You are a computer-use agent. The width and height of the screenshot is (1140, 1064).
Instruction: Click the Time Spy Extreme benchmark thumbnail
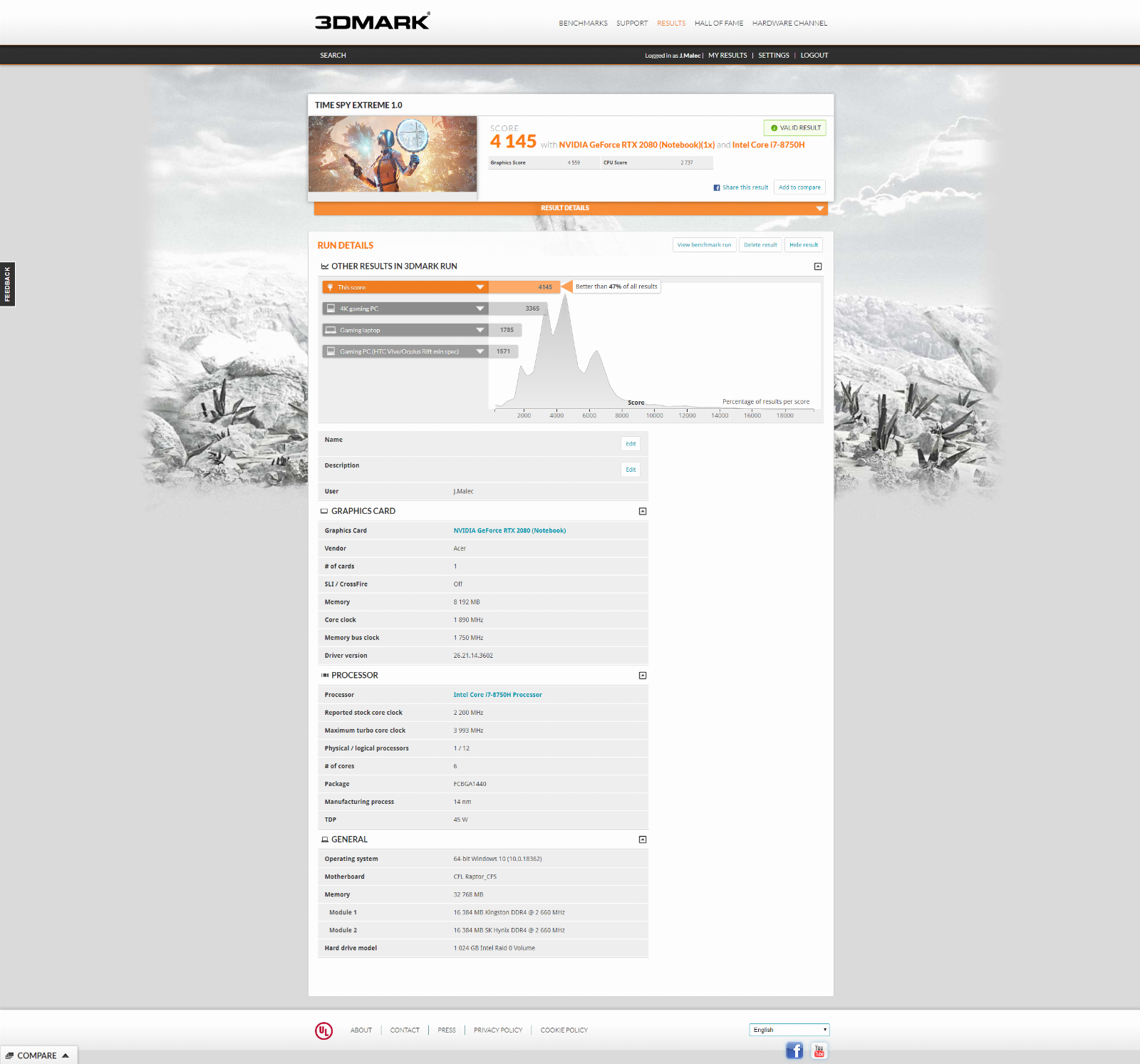point(393,154)
